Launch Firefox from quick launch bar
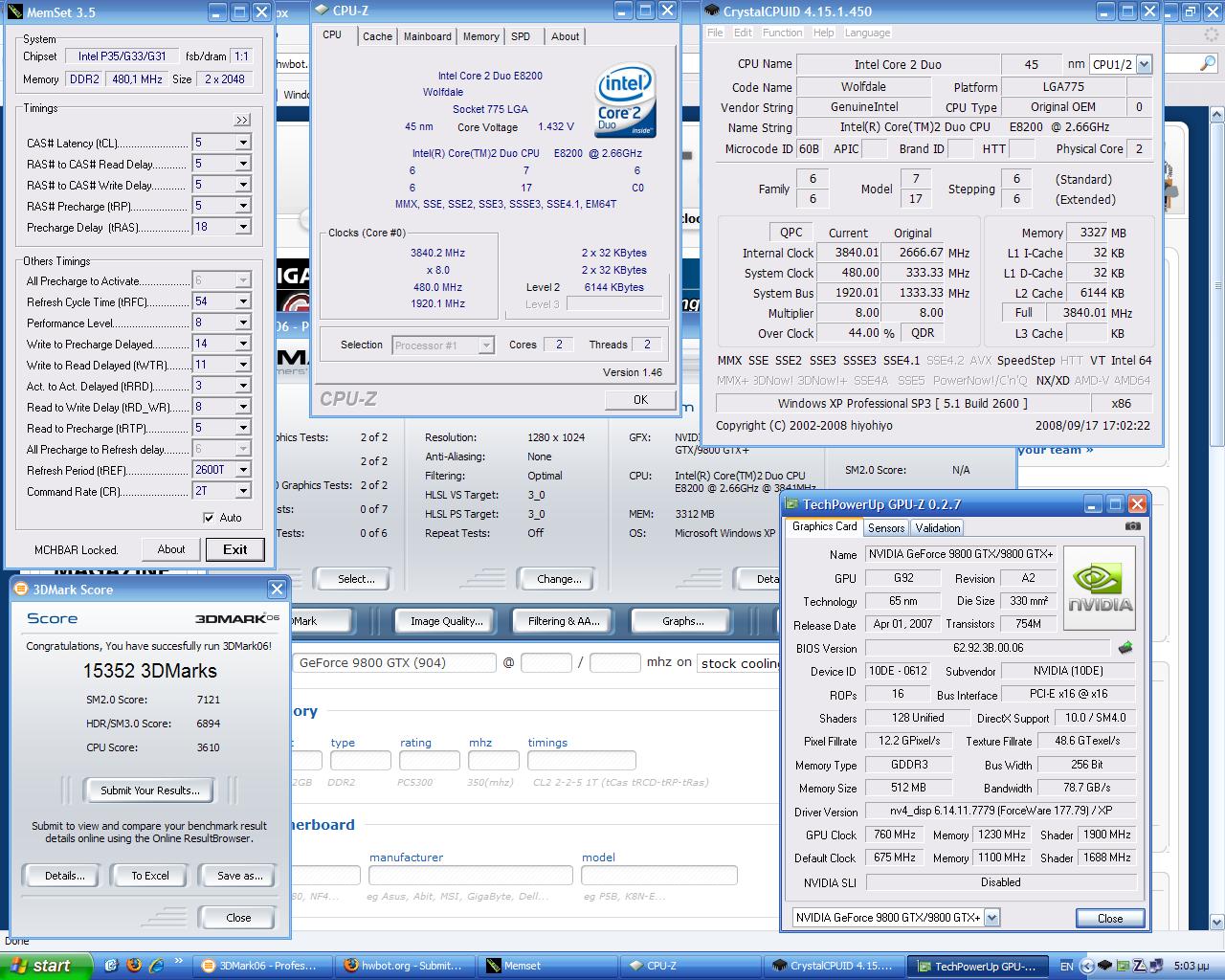The height and width of the screenshot is (980, 1225). click(134, 966)
